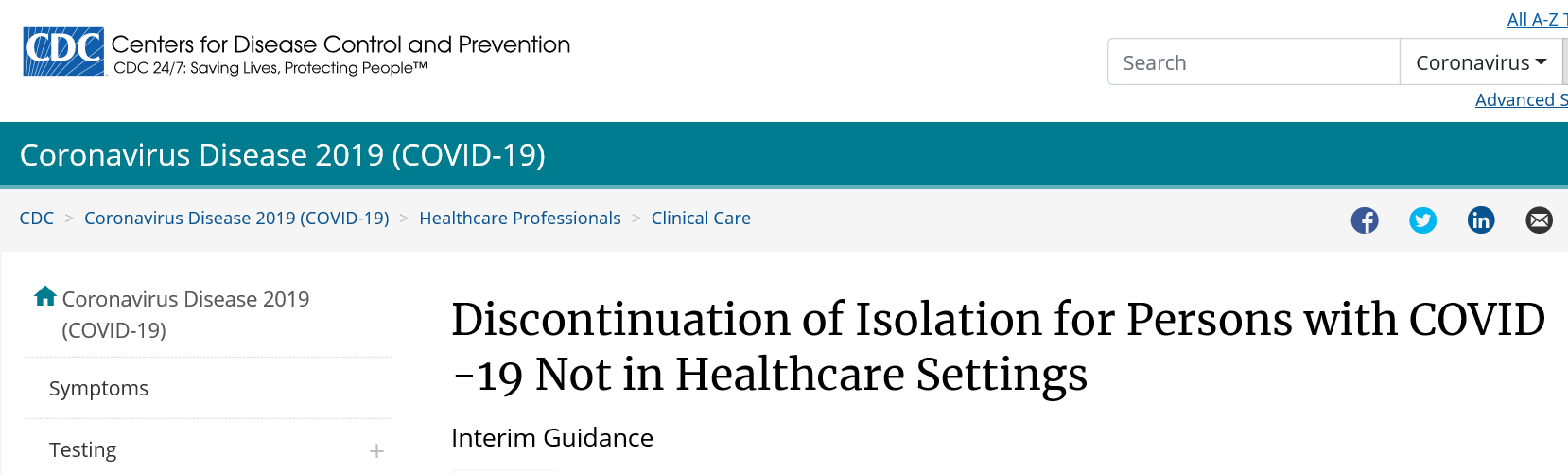Go to CDC breadcrumb link
1568x474 pixels.
tap(37, 219)
